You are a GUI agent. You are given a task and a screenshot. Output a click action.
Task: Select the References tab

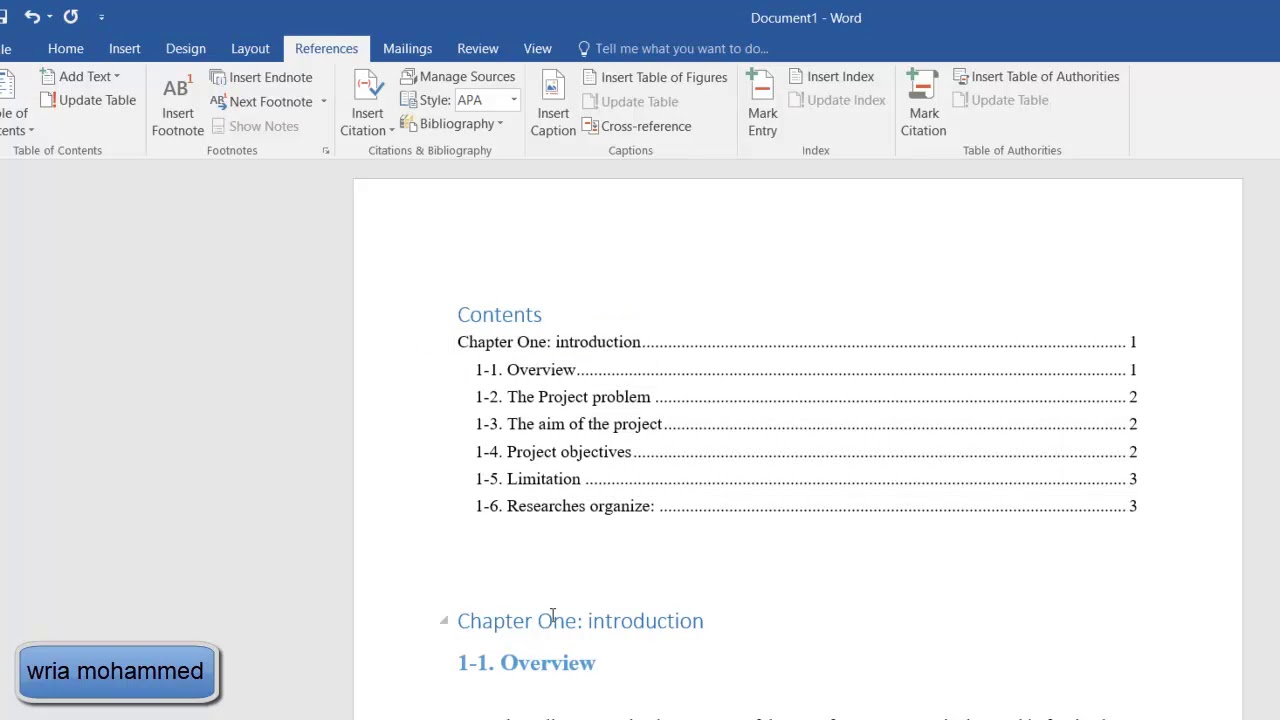pyautogui.click(x=326, y=48)
